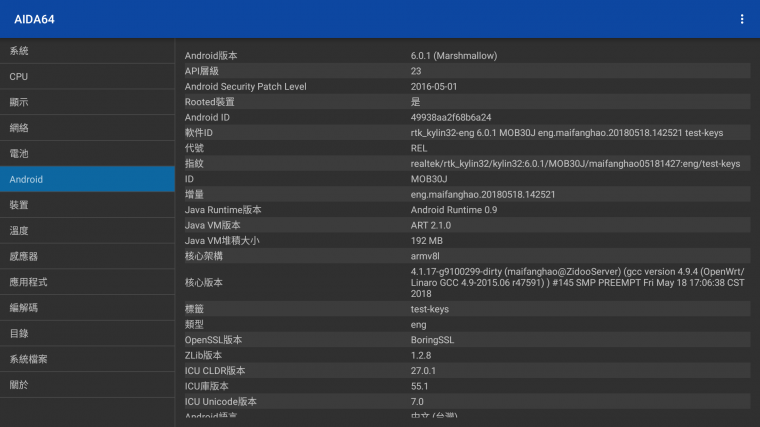This screenshot has width=760, height=427.
Task: Select the ZLib版本 label
Action: tap(203, 355)
